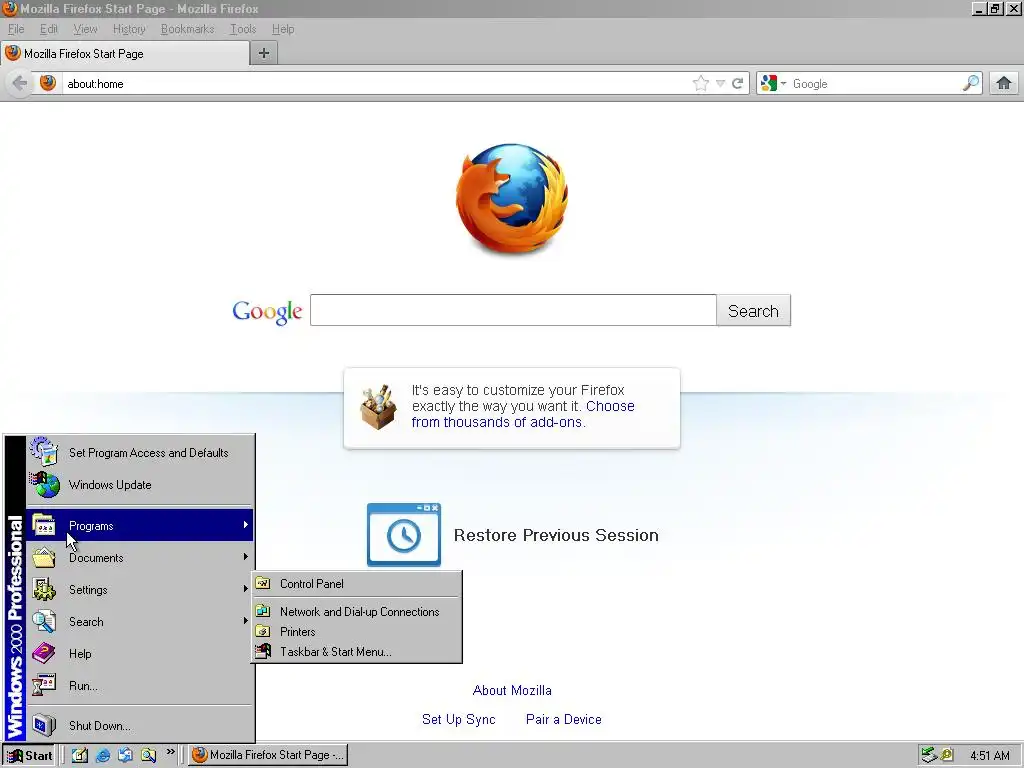Click the Programs folder icon in Start menu
Viewport: 1024px width, 768px height.
tap(44, 525)
